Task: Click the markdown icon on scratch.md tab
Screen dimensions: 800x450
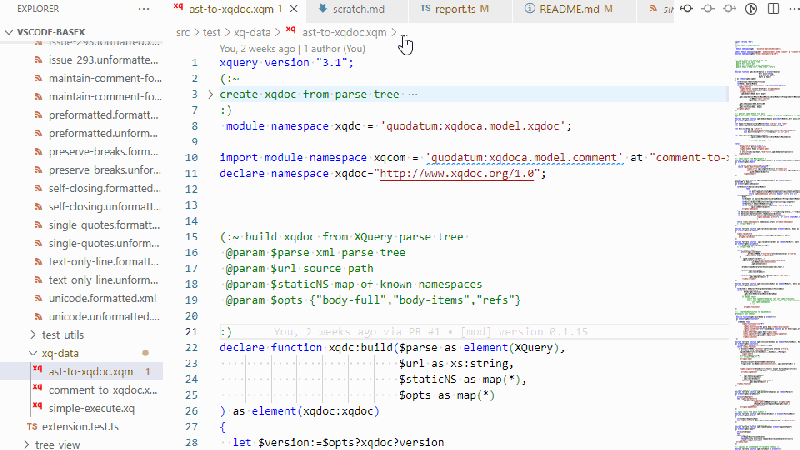Action: coord(322,9)
